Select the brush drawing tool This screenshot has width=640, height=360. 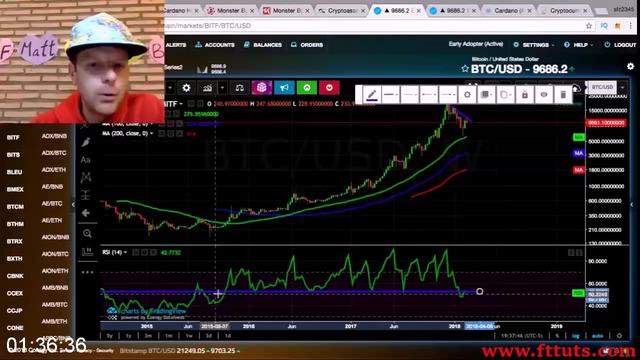(x=86, y=142)
